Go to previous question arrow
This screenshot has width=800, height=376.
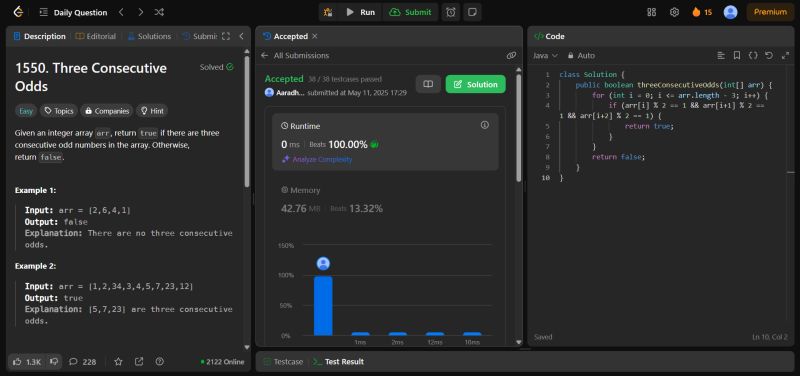click(x=121, y=12)
